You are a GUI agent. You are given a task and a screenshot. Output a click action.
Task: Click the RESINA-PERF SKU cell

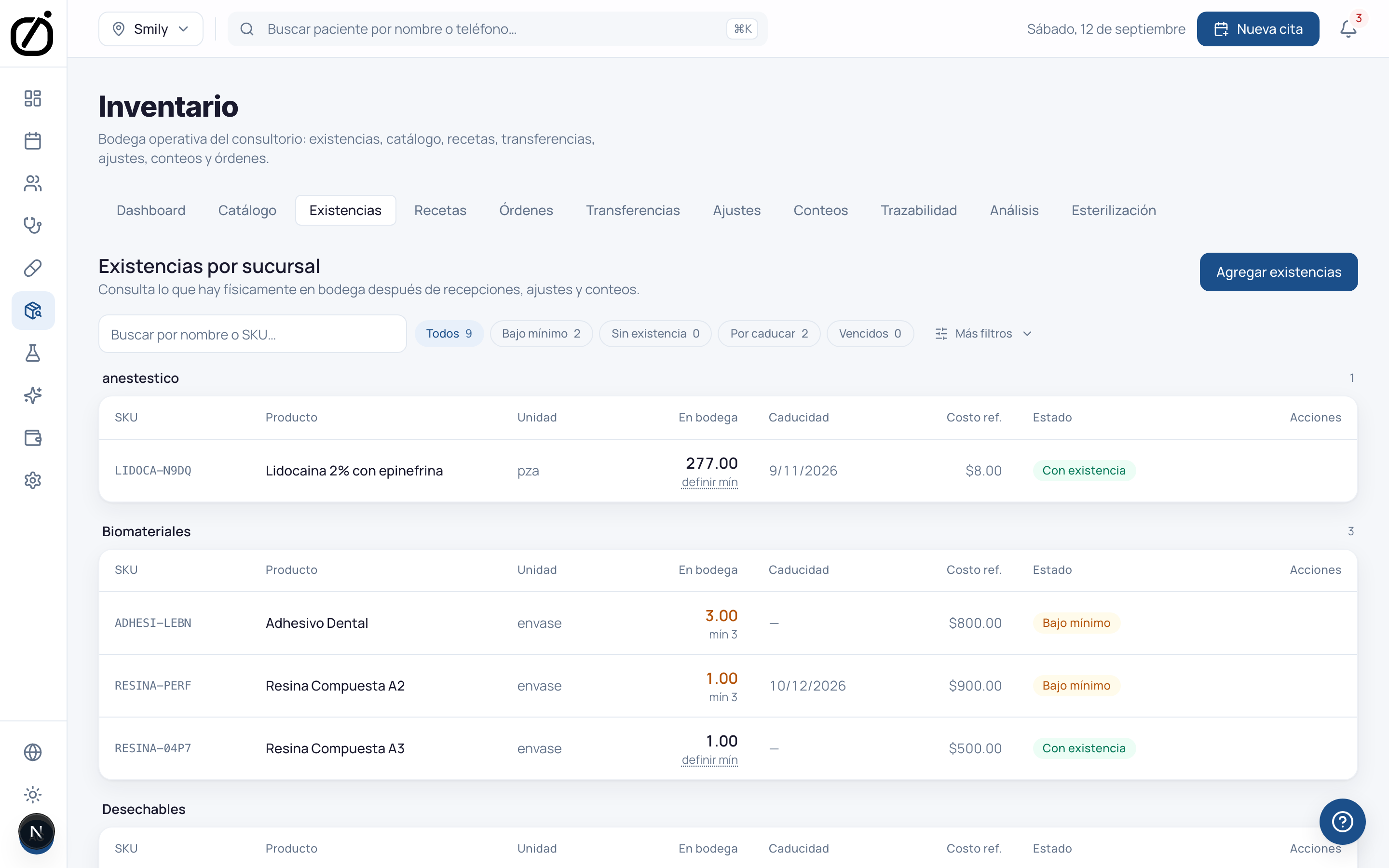click(153, 685)
